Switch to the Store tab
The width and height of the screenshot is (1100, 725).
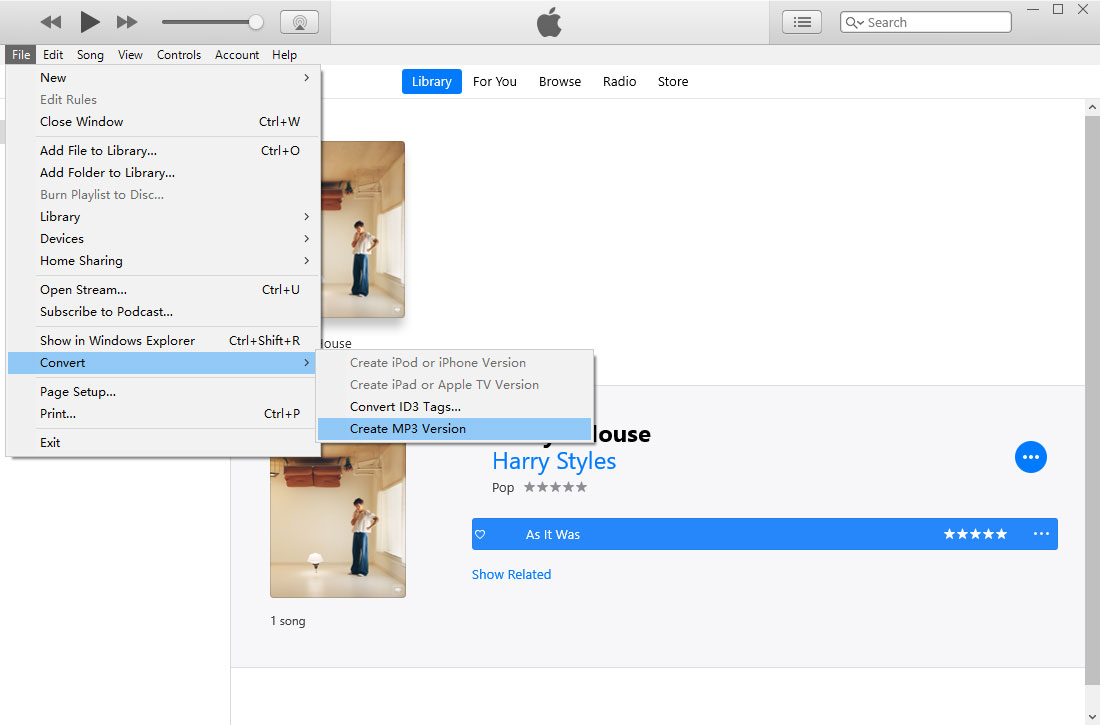(673, 81)
